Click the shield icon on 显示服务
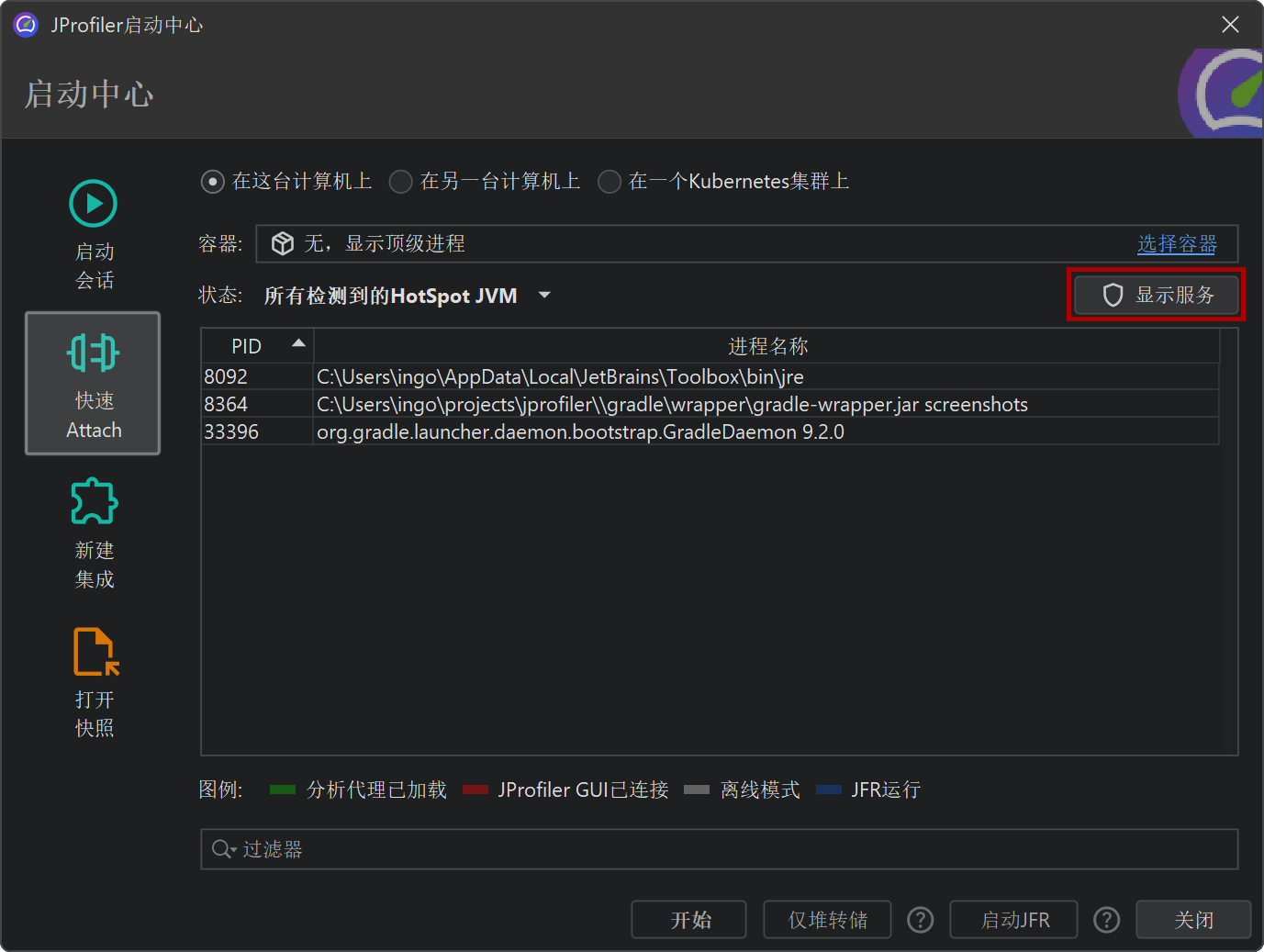 pos(1113,295)
